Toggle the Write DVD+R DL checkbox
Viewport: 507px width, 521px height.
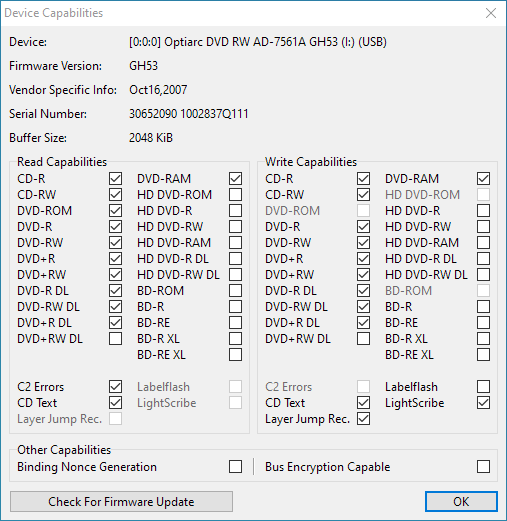tap(363, 323)
